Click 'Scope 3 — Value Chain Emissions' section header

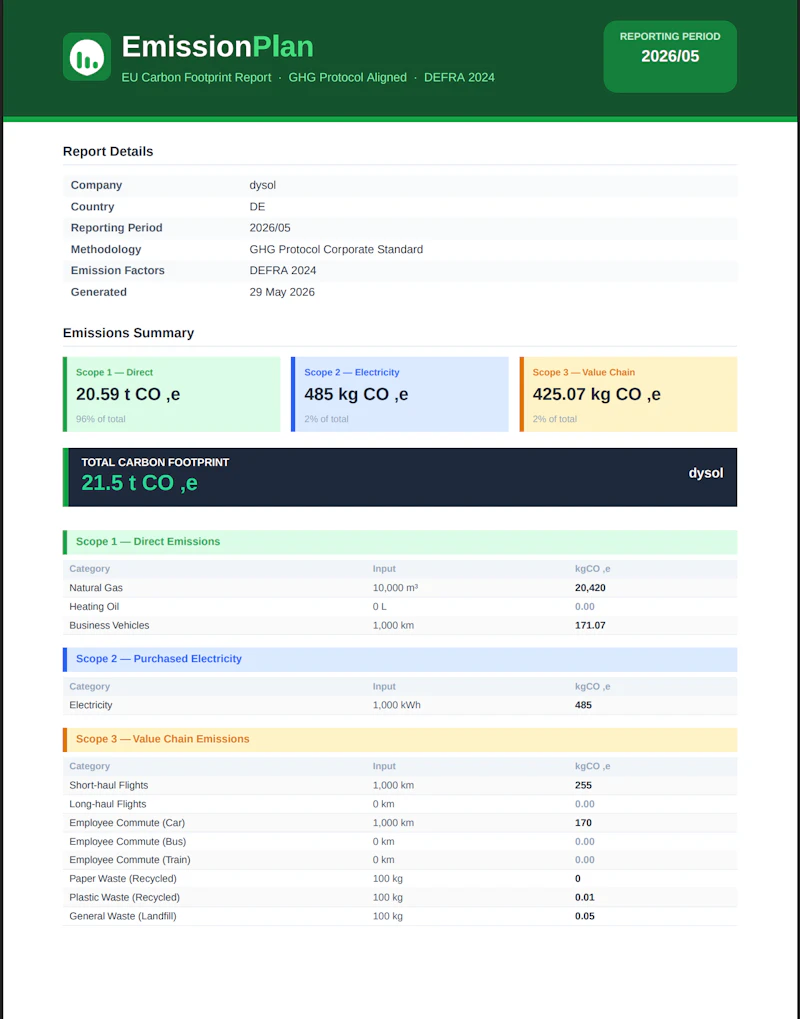coord(400,740)
